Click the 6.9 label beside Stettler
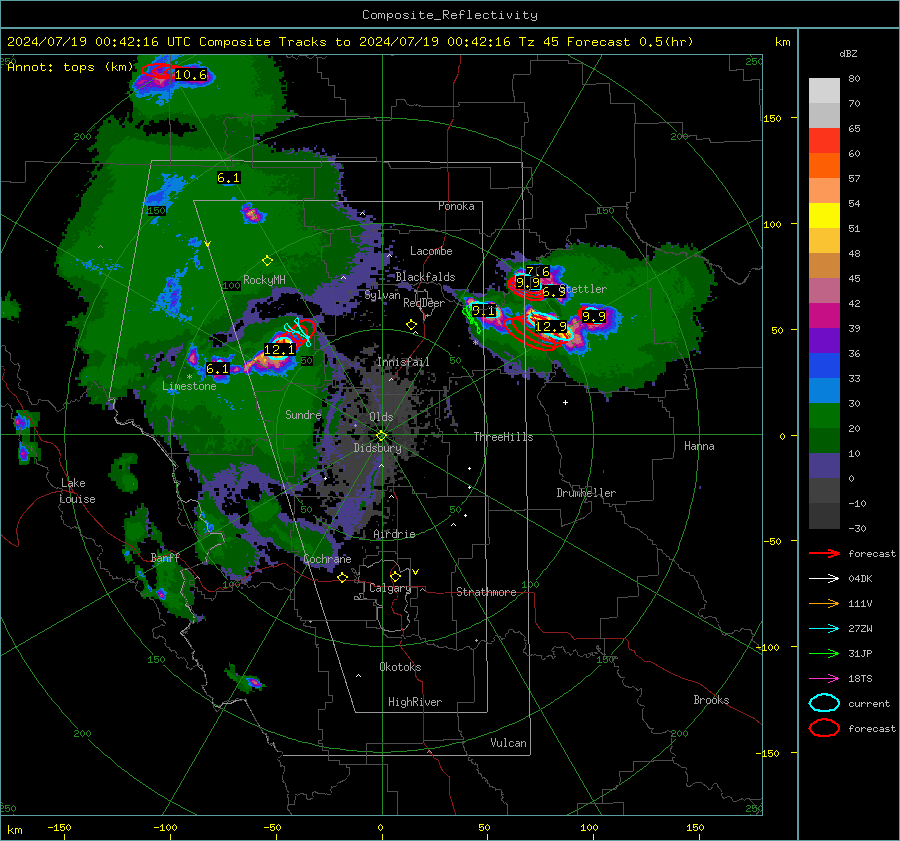900x841 pixels. pyautogui.click(x=553, y=292)
